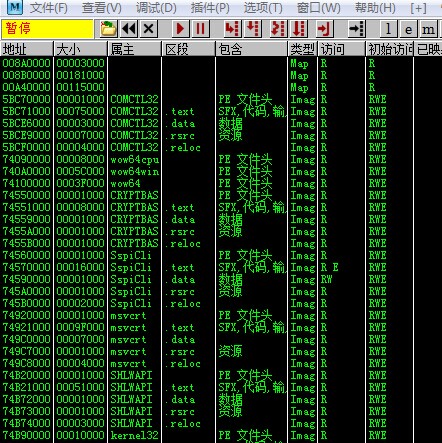
Task: Click the 地址 column header
Action: [x=27, y=49]
